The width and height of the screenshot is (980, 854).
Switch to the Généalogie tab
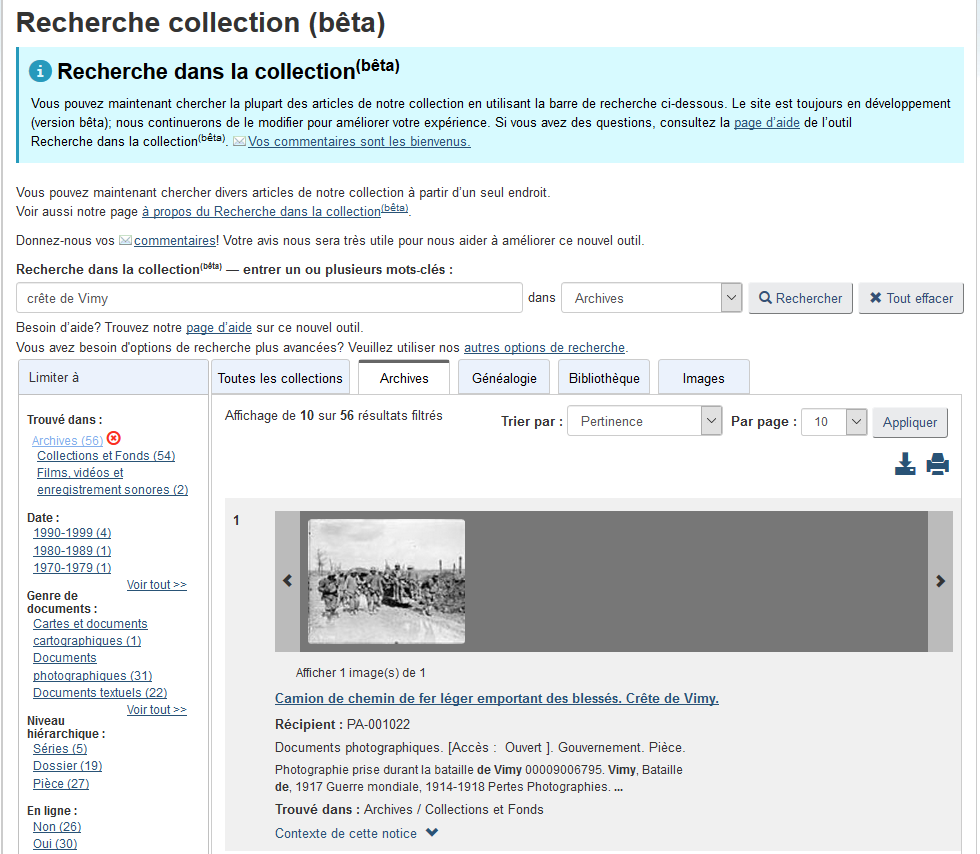[504, 378]
